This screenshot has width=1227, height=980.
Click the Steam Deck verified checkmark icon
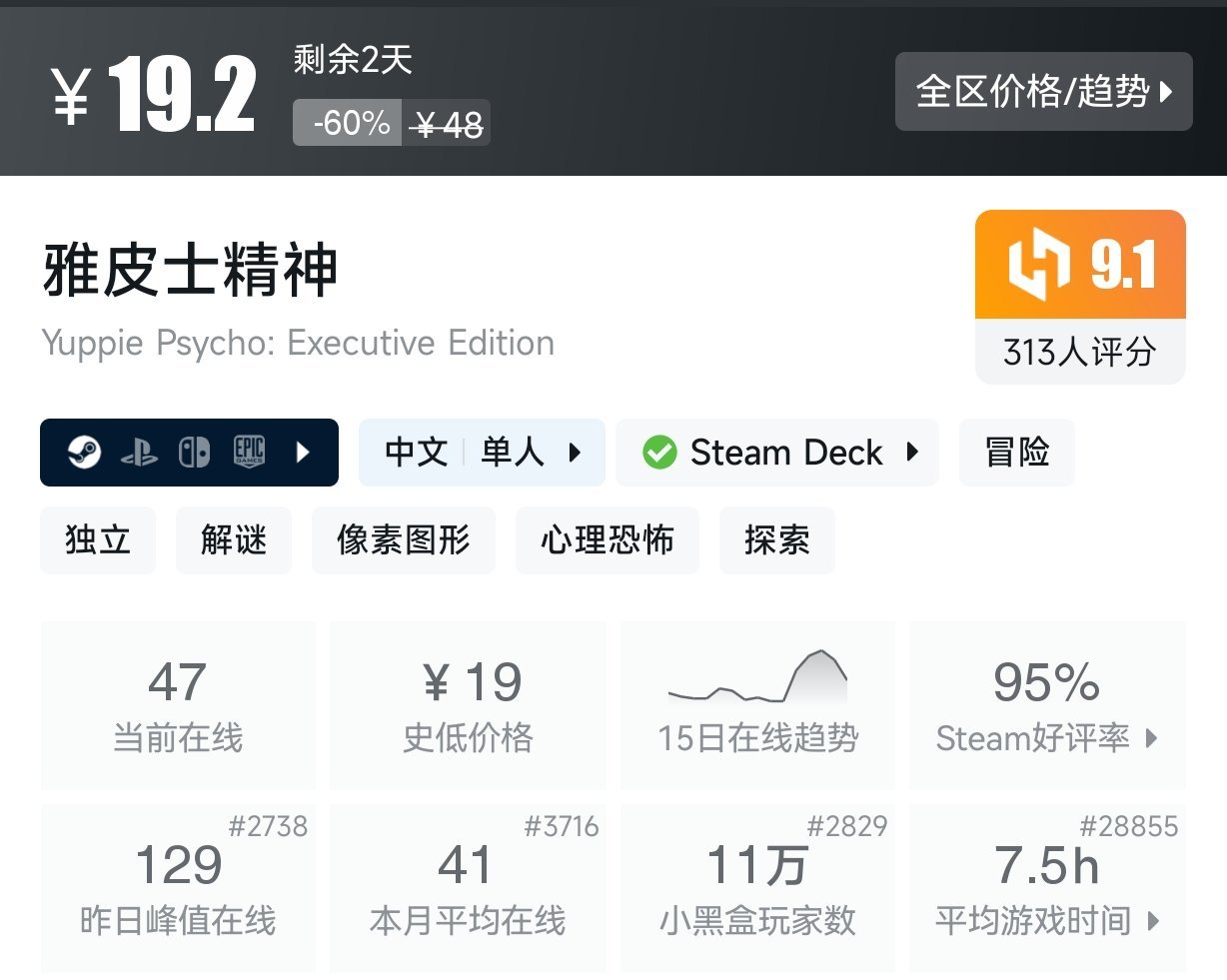659,453
